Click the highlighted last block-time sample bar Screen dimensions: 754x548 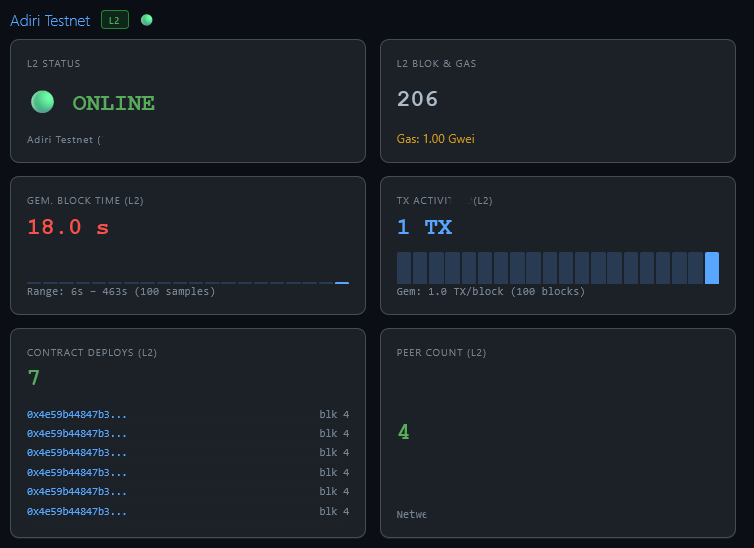(x=342, y=283)
